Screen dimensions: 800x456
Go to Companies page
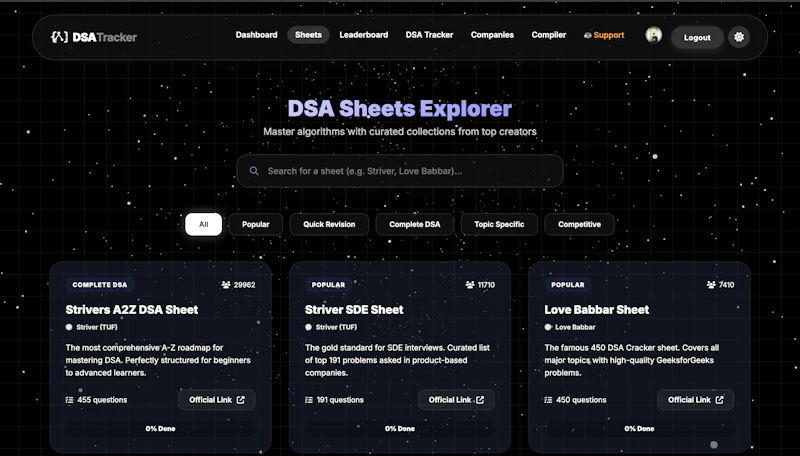coord(492,35)
